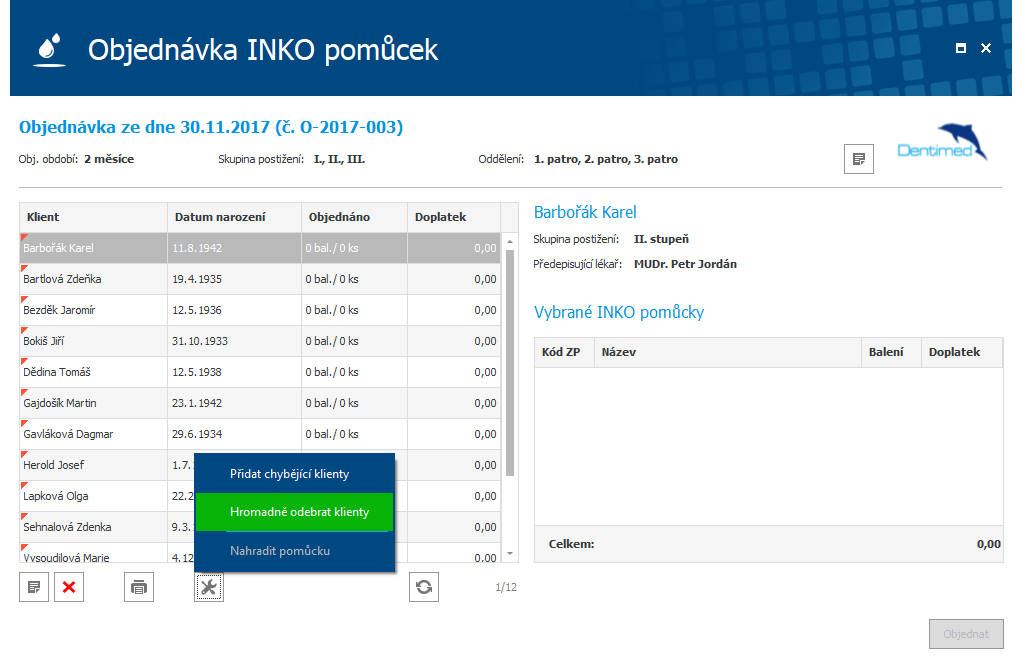Viewport: 1022px width, 664px height.
Task: Click the I., II., III. group value
Action: [x=339, y=159]
